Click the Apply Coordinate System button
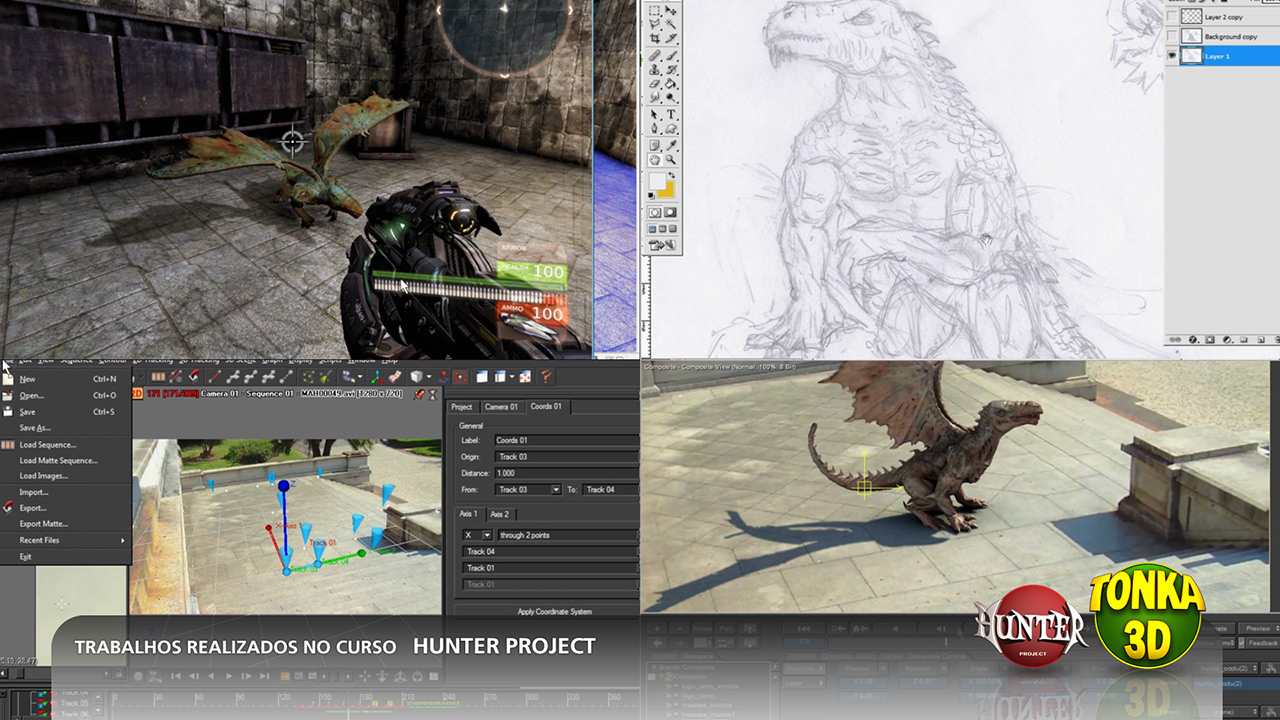Viewport: 1280px width, 720px height. 554,611
